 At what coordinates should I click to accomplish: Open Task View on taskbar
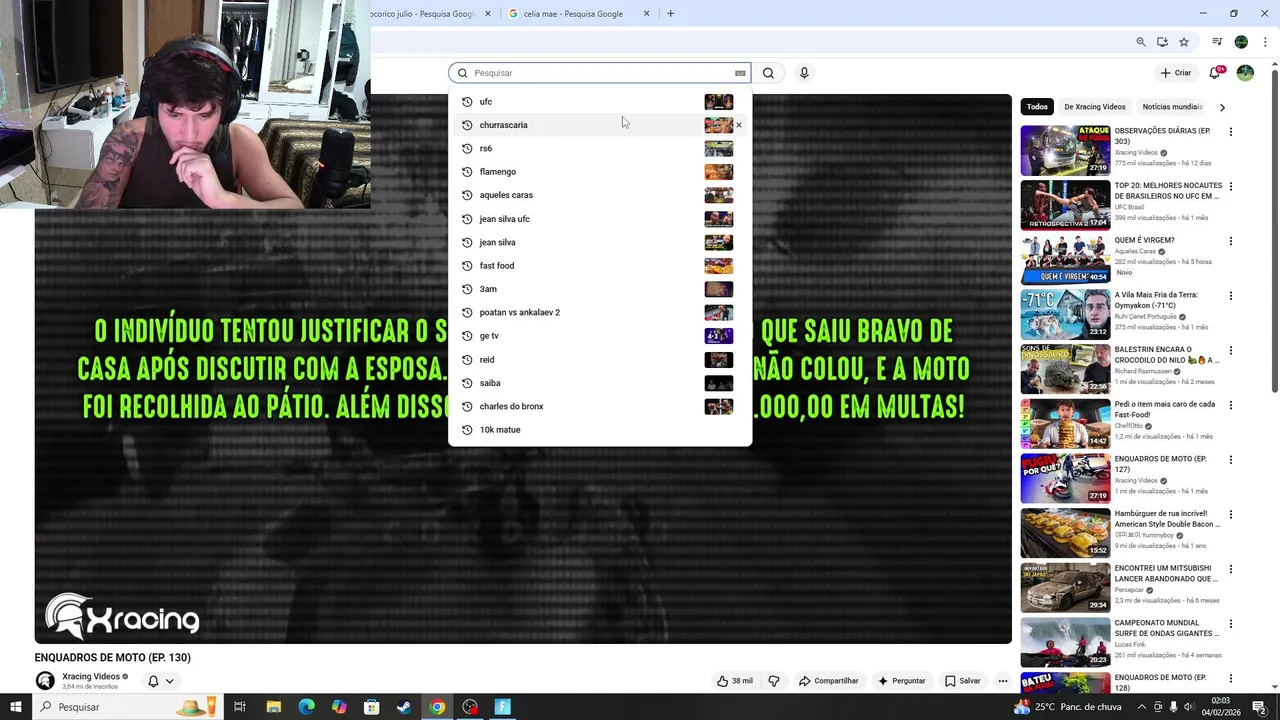[240, 707]
